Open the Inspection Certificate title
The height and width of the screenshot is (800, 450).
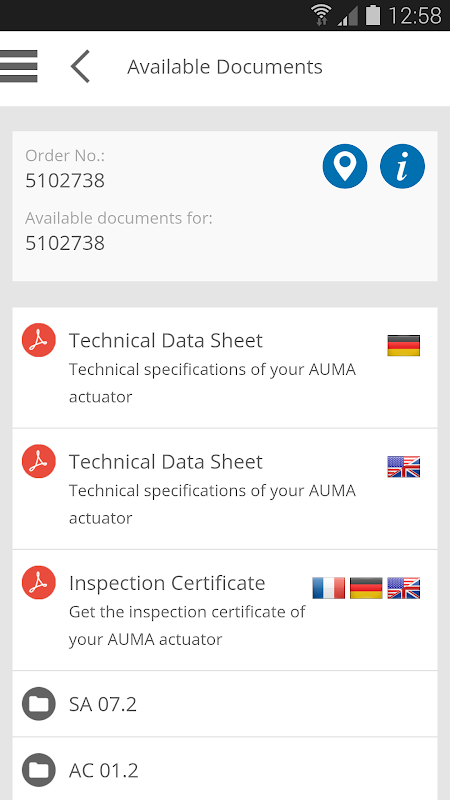(167, 583)
